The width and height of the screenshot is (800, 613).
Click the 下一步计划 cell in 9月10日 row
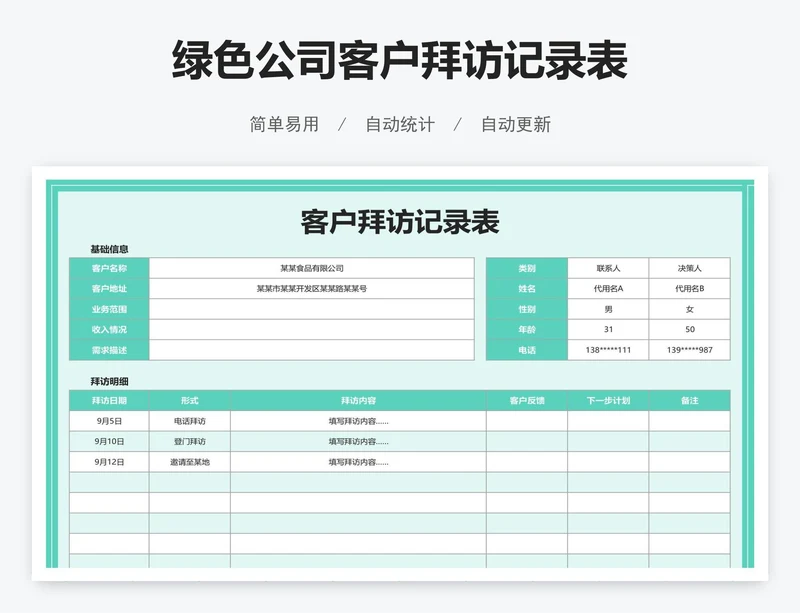point(608,442)
